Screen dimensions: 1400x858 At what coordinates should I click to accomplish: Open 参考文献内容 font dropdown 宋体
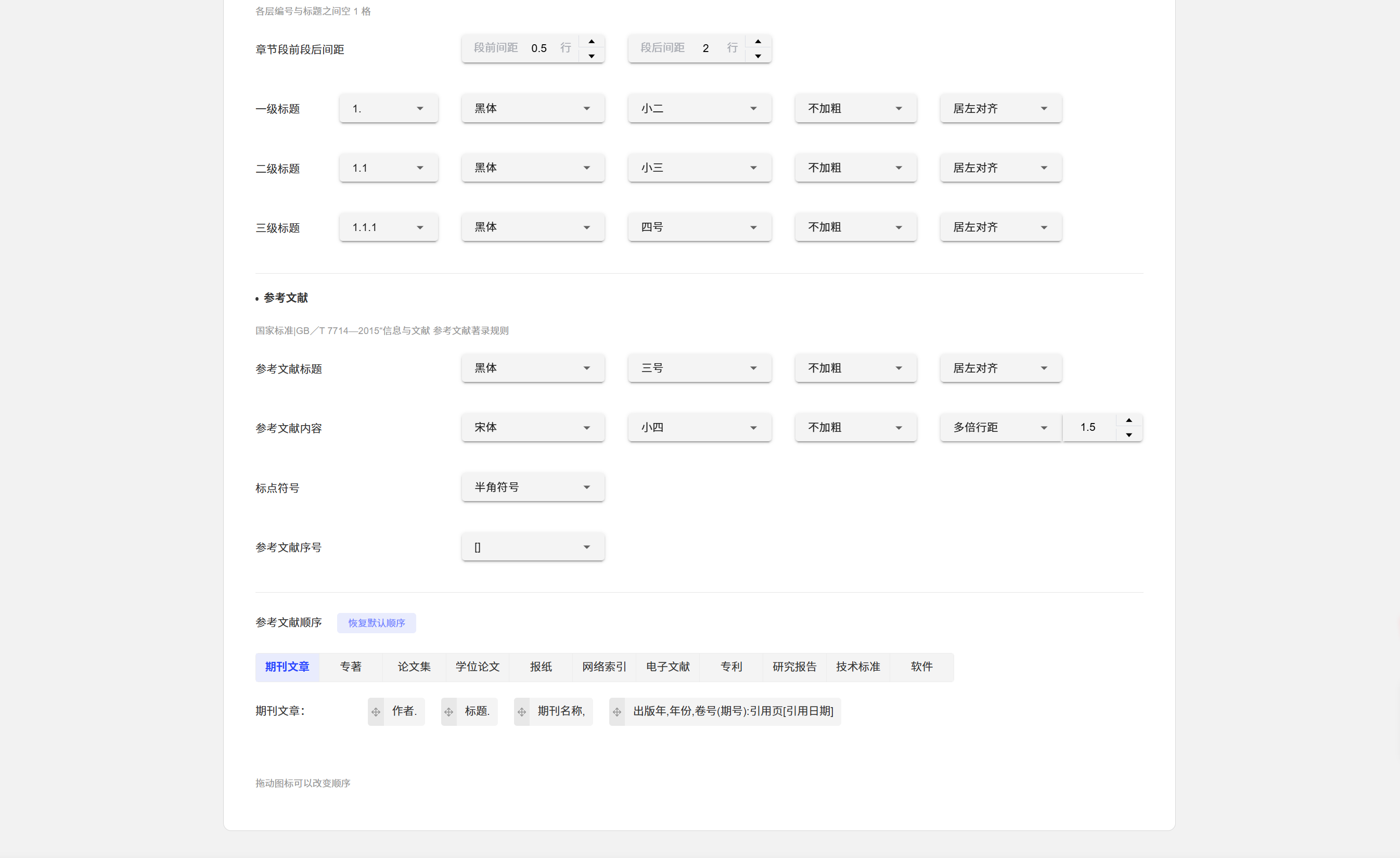[x=532, y=427]
